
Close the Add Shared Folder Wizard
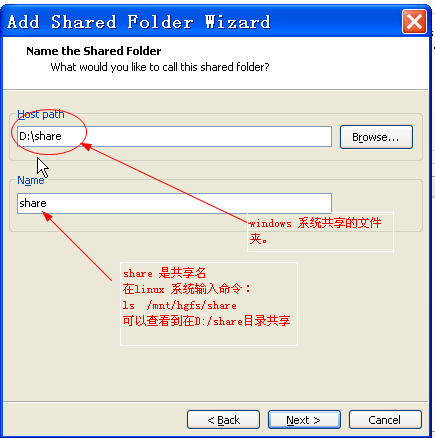414,22
